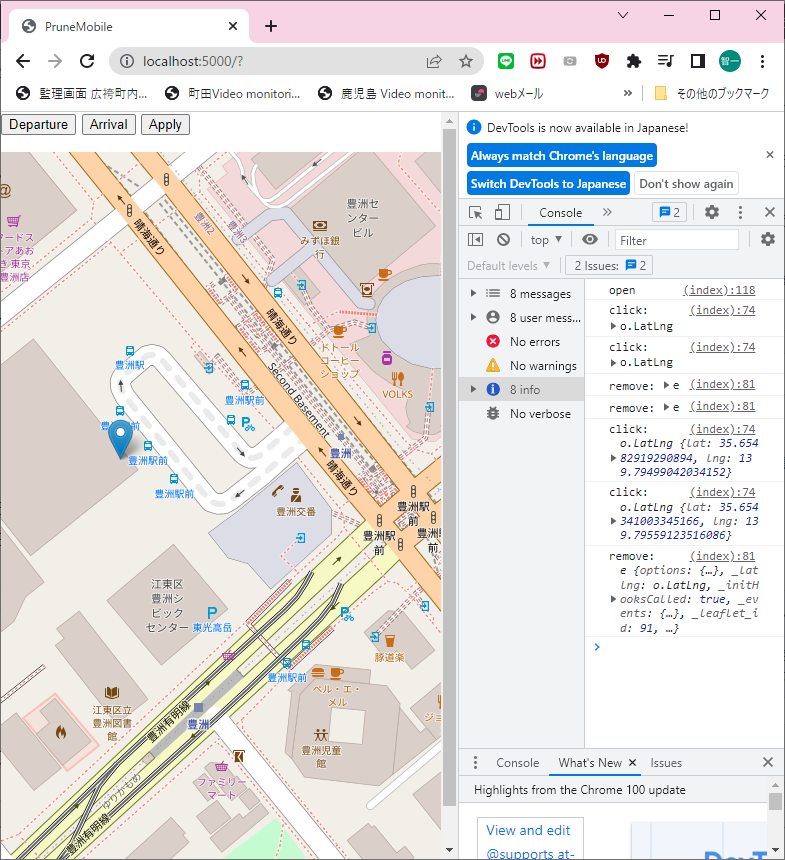Viewport: 785px width, 860px height.
Task: Select the DevTools inspect element icon
Action: [x=476, y=212]
